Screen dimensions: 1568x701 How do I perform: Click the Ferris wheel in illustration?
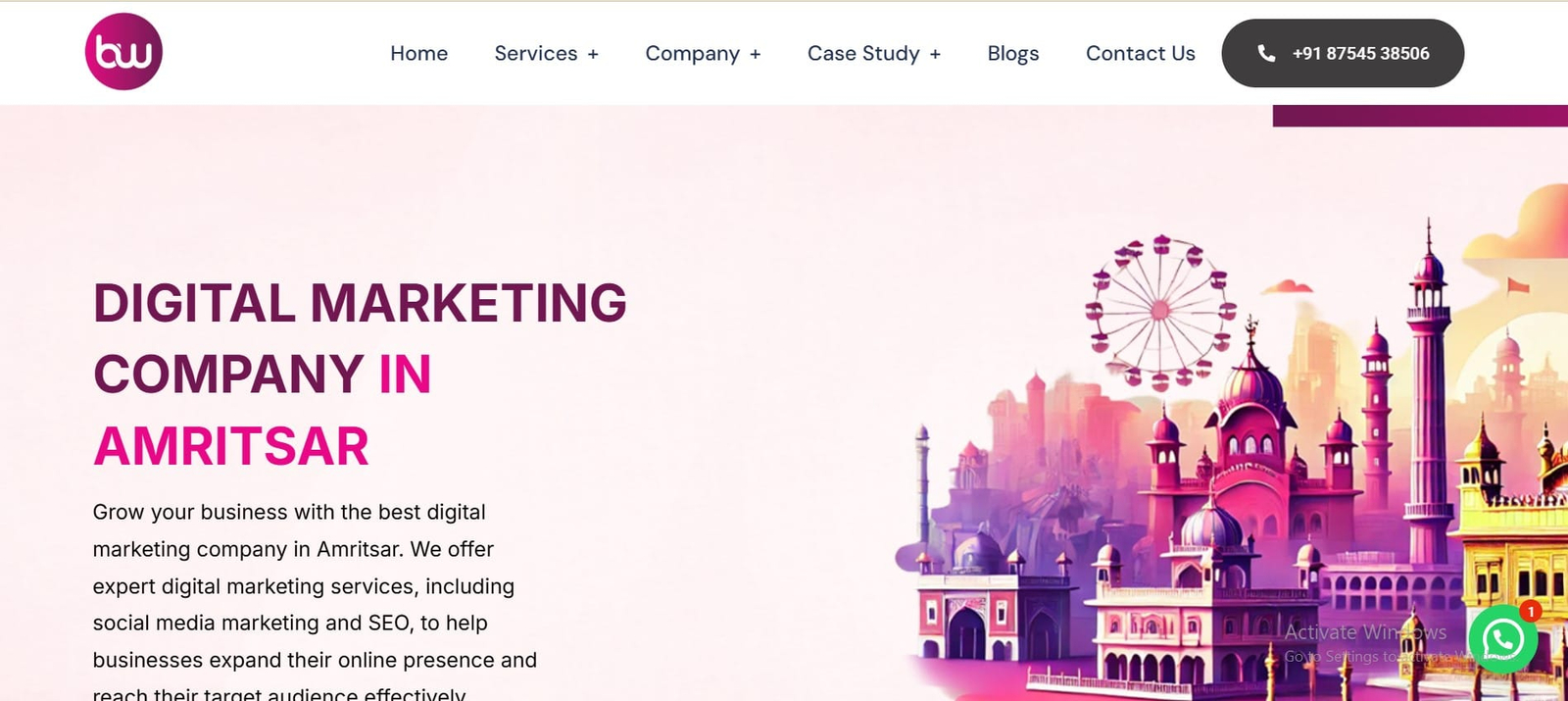click(1160, 310)
